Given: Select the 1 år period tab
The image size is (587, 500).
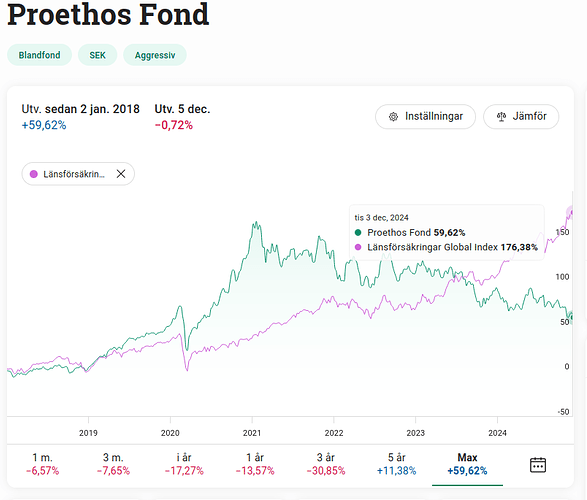Looking at the screenshot, I should [x=255, y=464].
